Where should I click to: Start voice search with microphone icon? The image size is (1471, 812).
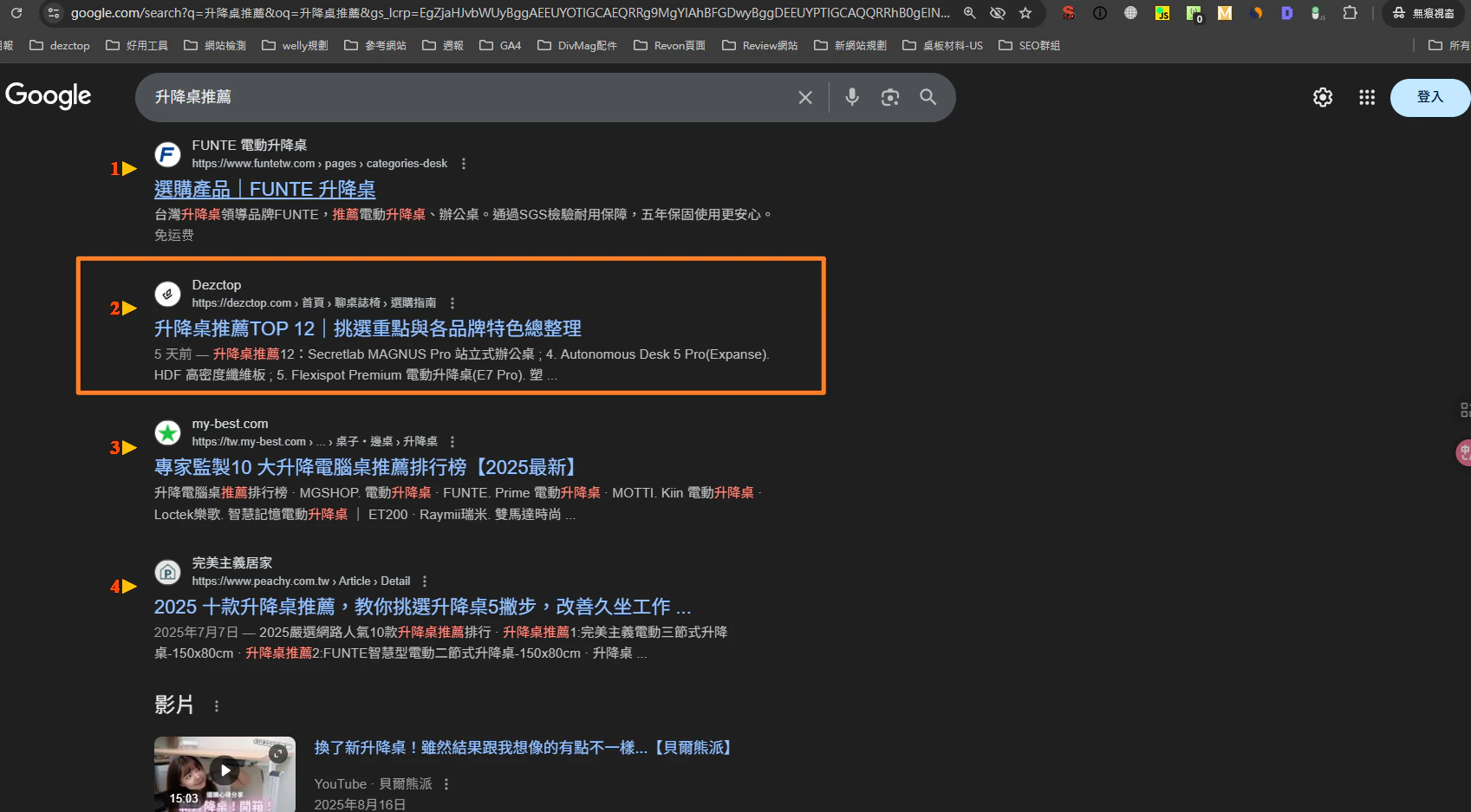point(852,97)
